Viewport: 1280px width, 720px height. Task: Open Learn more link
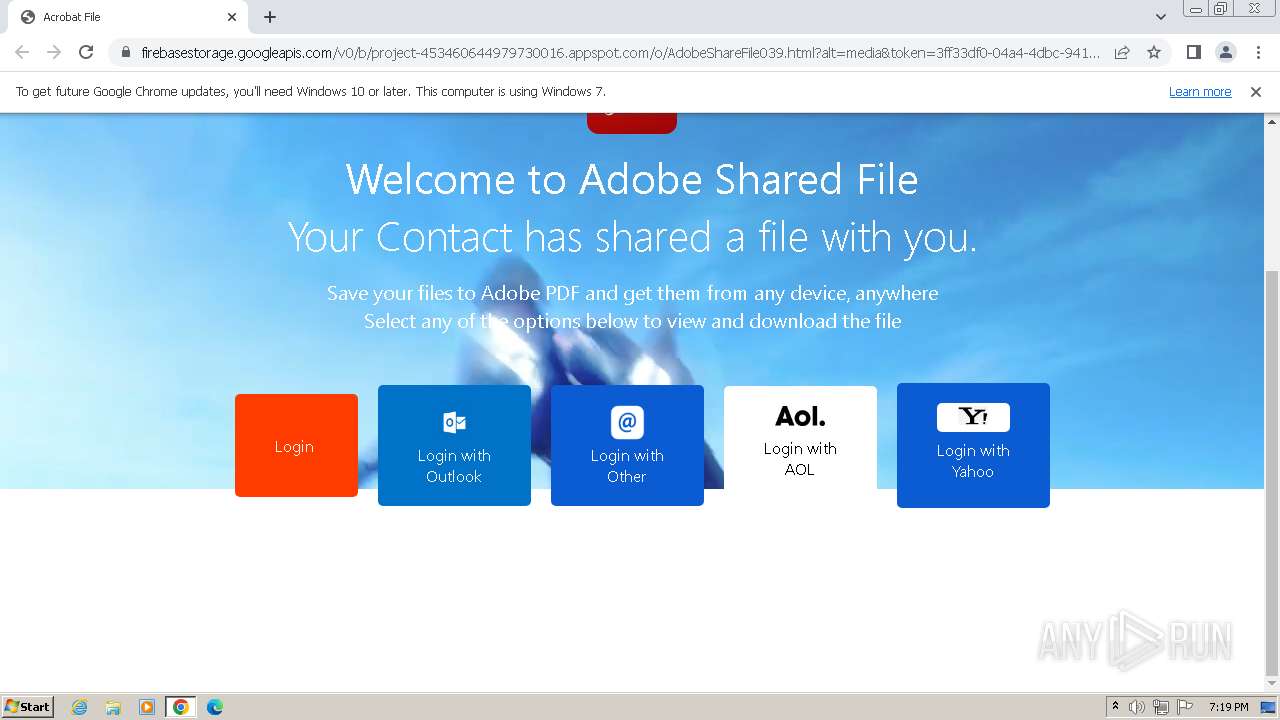pyautogui.click(x=1200, y=91)
